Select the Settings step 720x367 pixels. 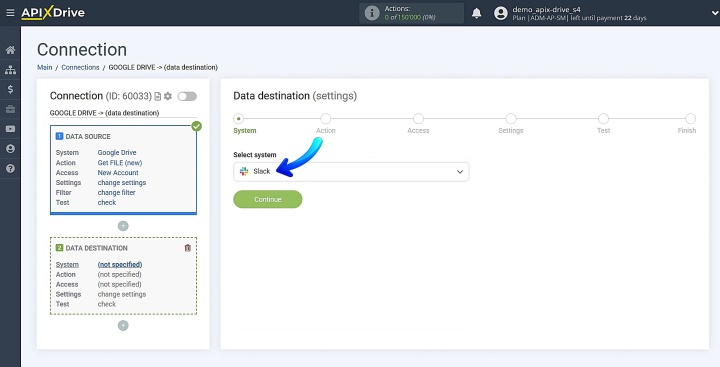pyautogui.click(x=511, y=119)
